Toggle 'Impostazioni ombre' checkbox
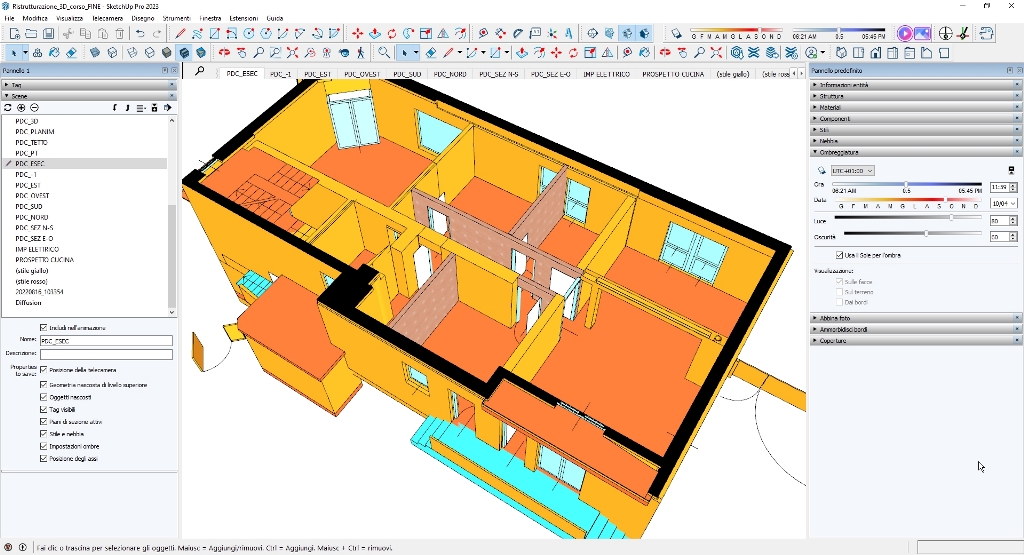 point(44,447)
